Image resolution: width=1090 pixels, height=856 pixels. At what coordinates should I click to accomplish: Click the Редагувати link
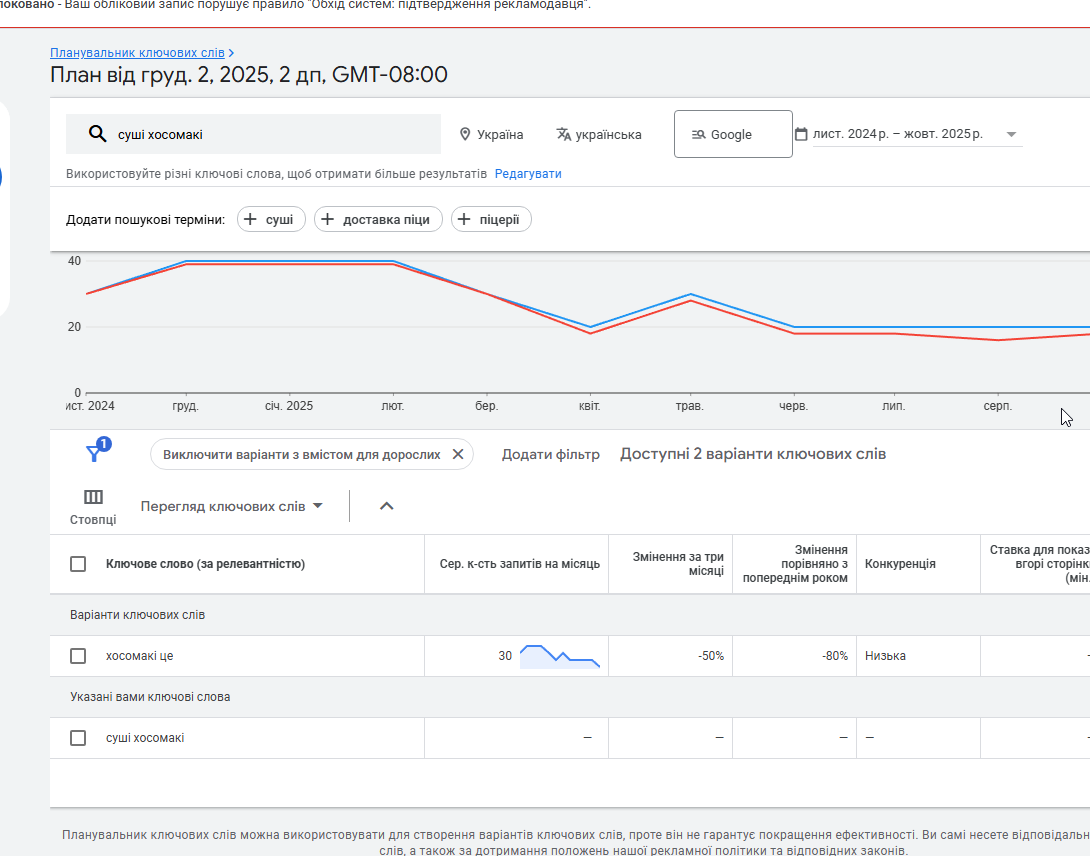tap(528, 174)
